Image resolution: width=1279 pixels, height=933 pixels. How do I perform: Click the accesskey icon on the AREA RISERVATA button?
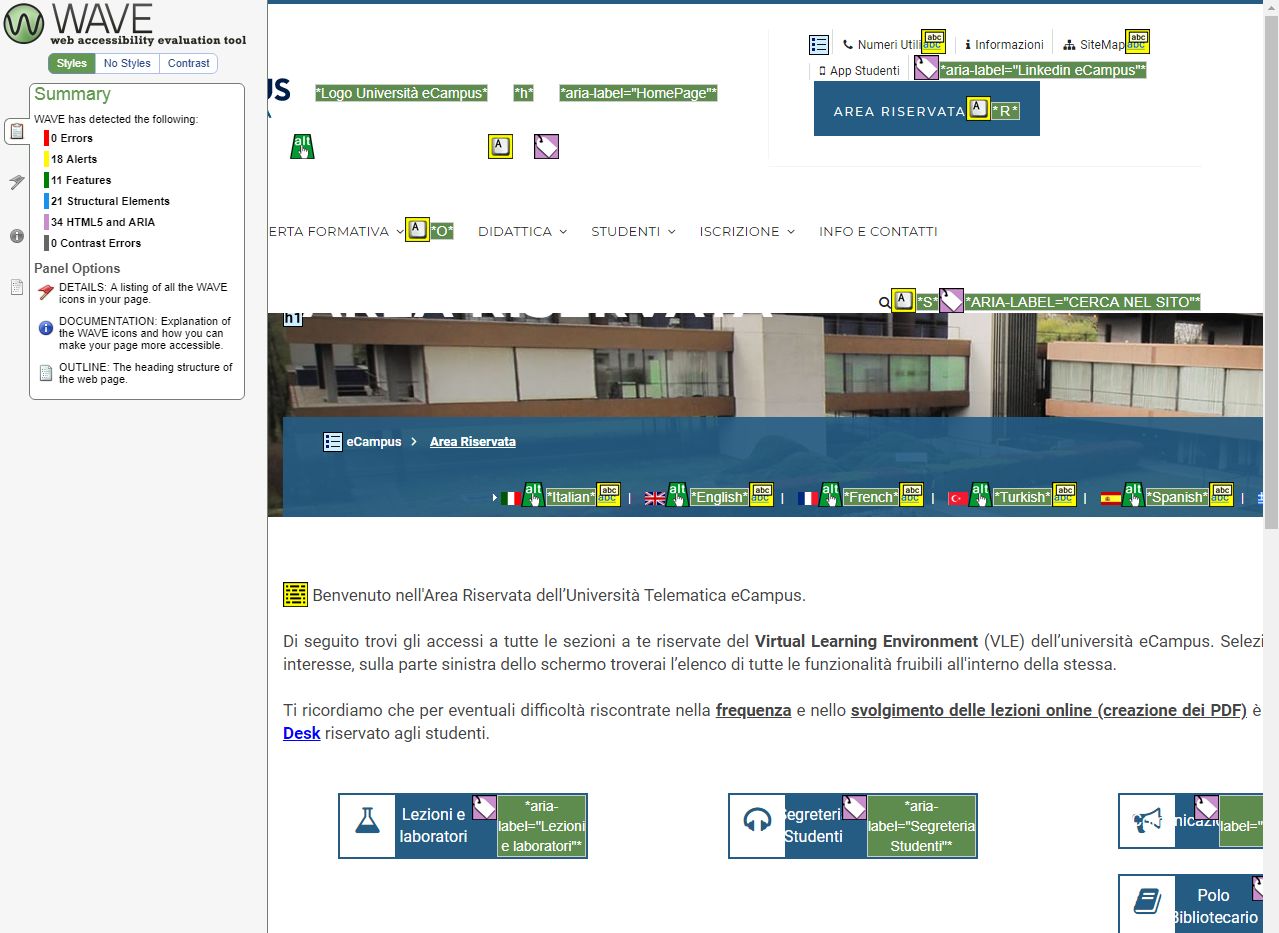tap(979, 109)
